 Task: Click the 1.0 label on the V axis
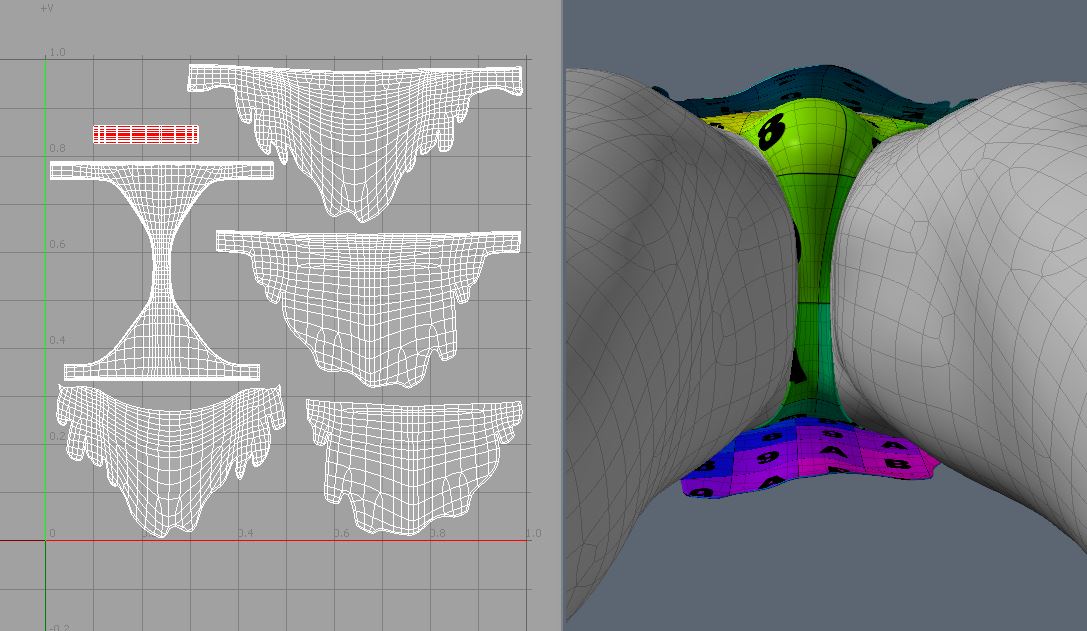pos(57,52)
